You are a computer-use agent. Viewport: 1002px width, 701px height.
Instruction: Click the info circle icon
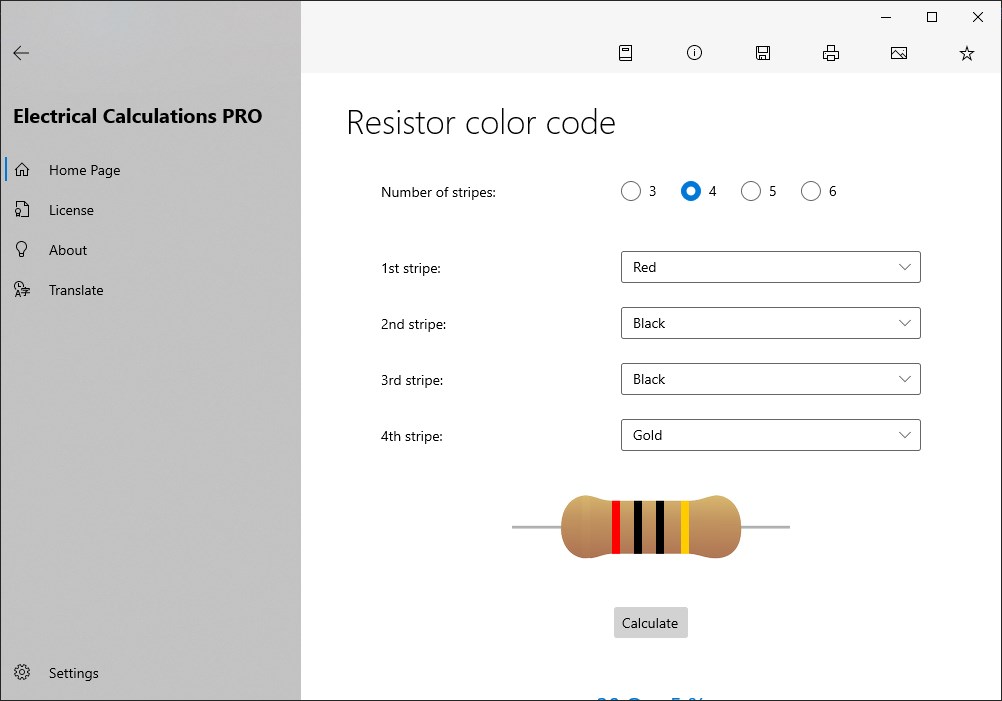(694, 53)
